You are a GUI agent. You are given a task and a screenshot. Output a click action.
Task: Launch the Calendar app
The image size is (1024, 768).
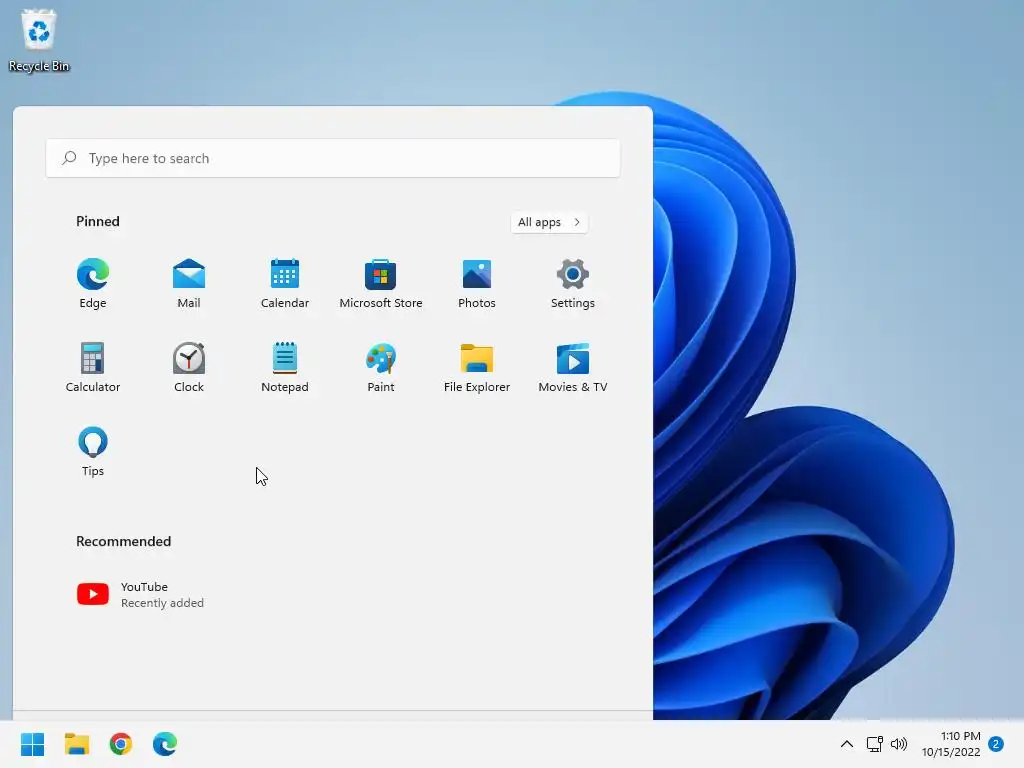click(285, 283)
